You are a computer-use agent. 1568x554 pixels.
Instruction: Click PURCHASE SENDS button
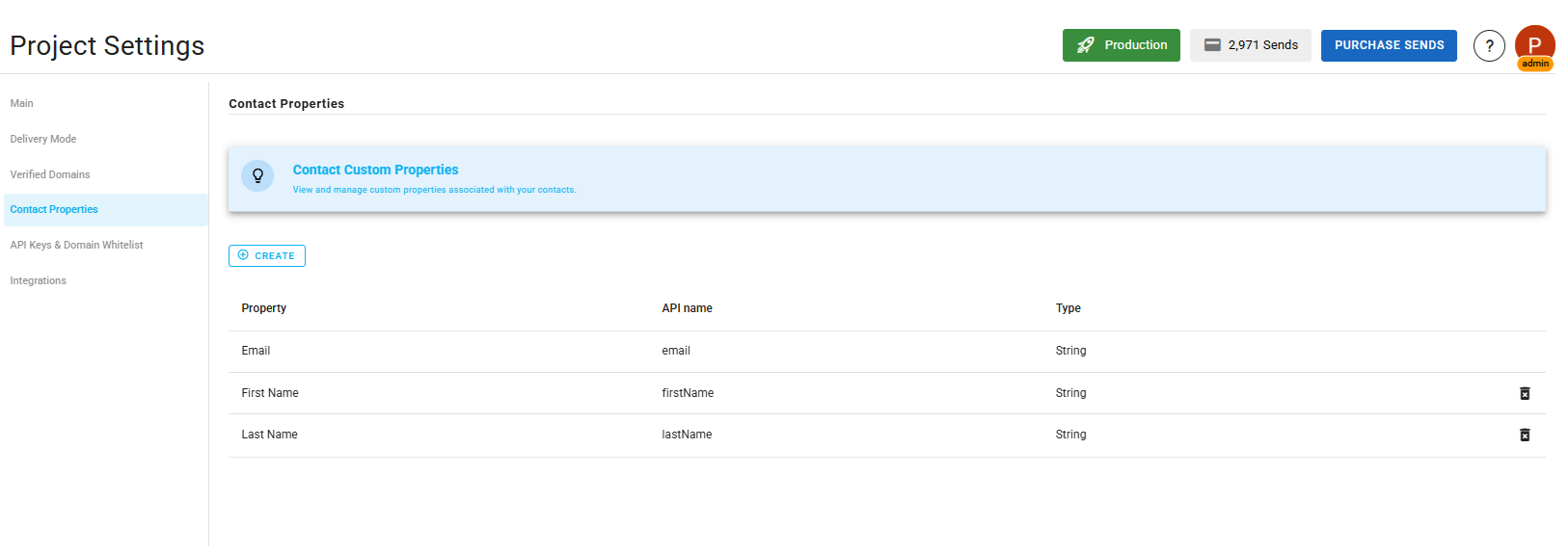click(x=1389, y=45)
